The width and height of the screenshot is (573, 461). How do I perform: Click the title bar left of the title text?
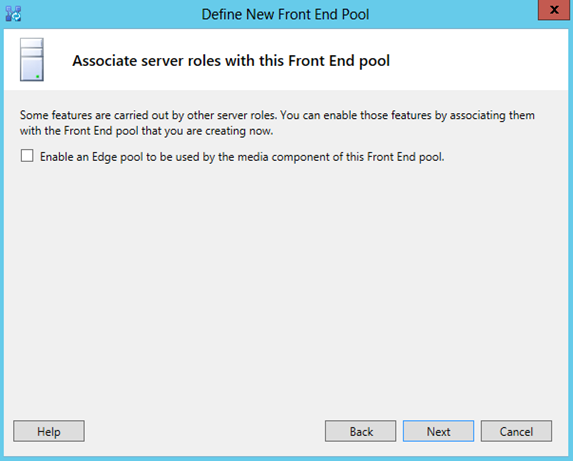pos(110,14)
